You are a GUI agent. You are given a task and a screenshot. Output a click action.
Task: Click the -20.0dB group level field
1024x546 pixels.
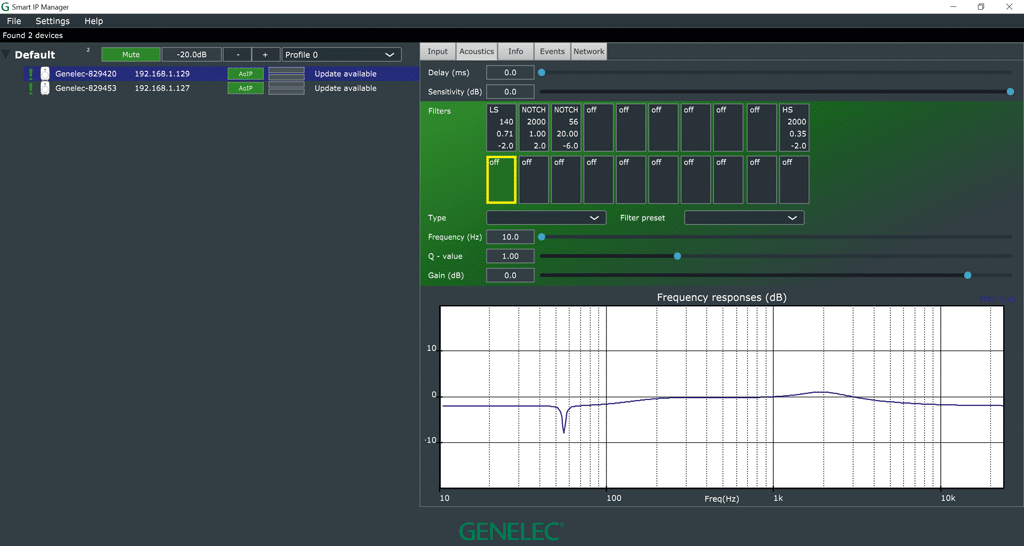(x=191, y=55)
